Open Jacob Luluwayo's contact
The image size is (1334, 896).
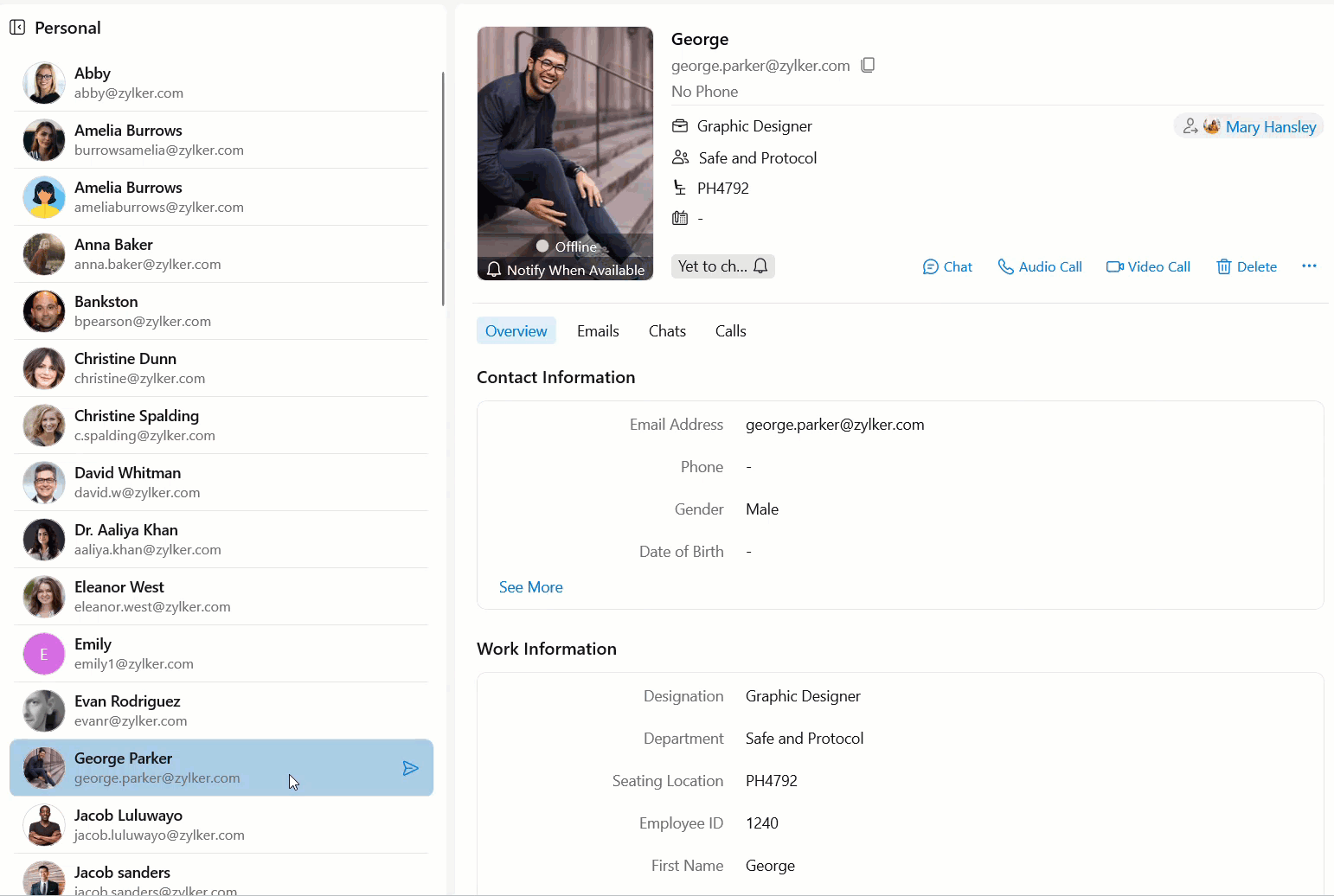[x=221, y=825]
